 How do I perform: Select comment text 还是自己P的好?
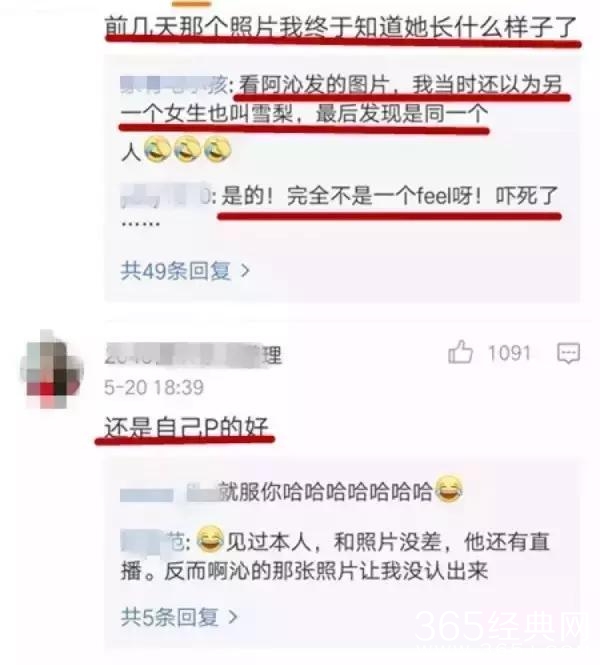(x=186, y=427)
